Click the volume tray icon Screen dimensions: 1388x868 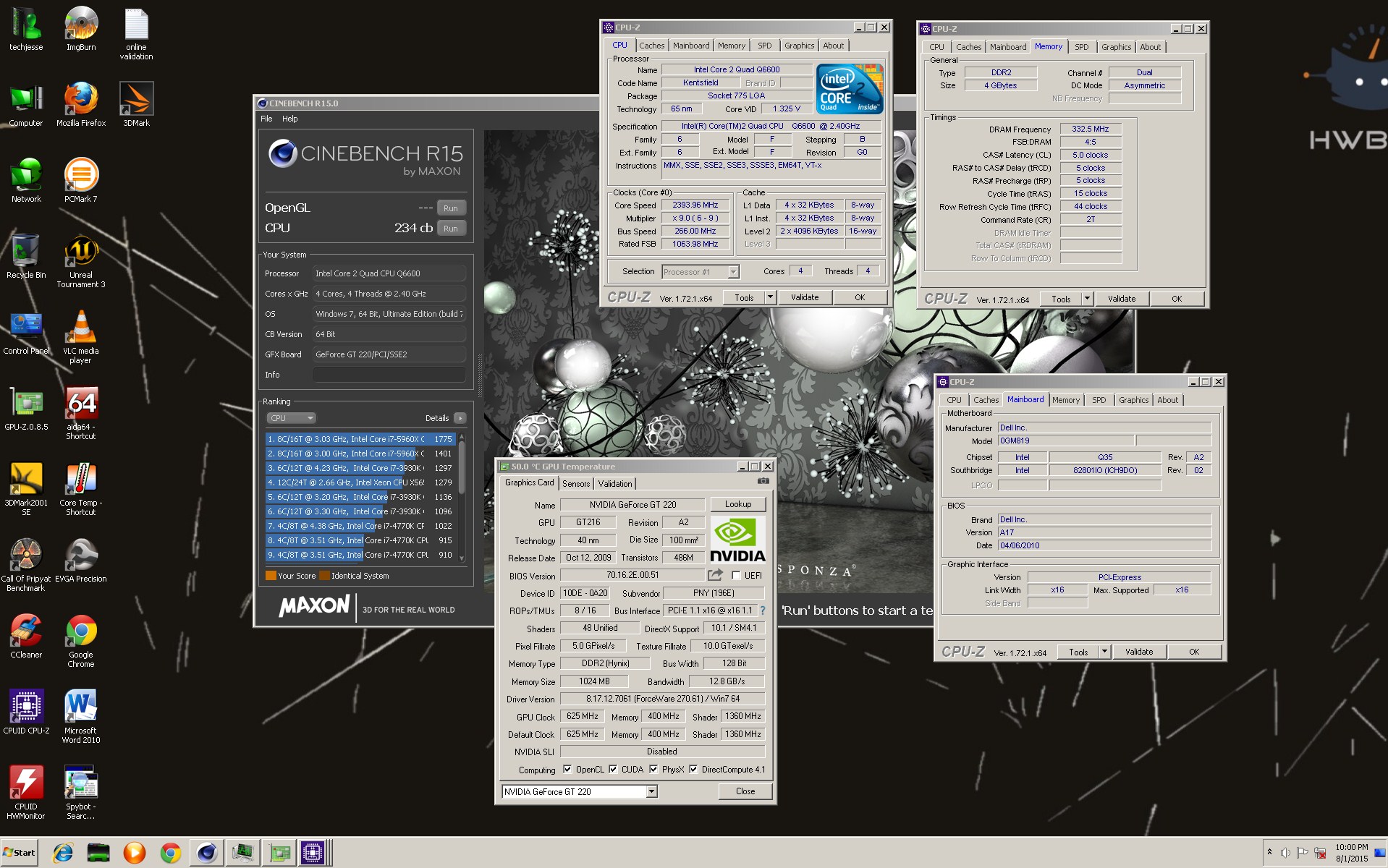point(1285,853)
